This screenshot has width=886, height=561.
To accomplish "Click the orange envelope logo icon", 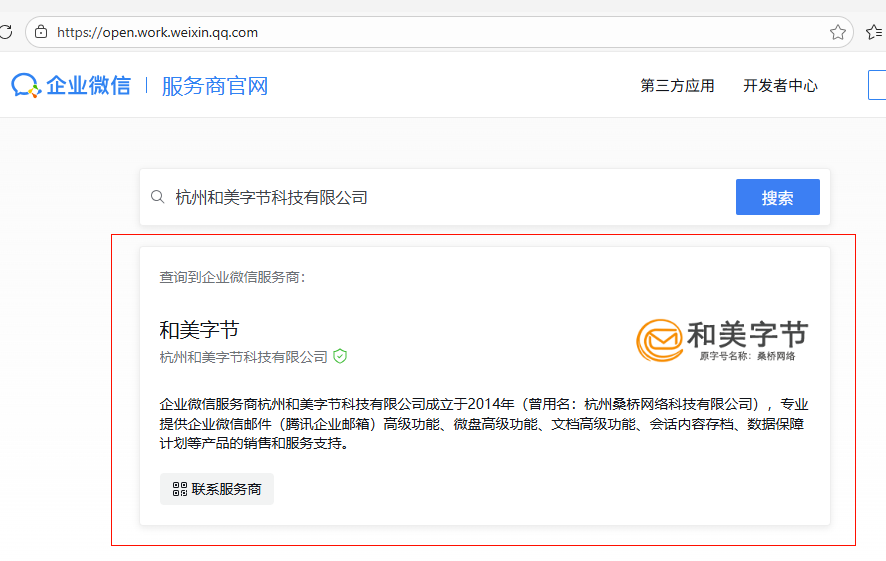I will click(x=659, y=341).
